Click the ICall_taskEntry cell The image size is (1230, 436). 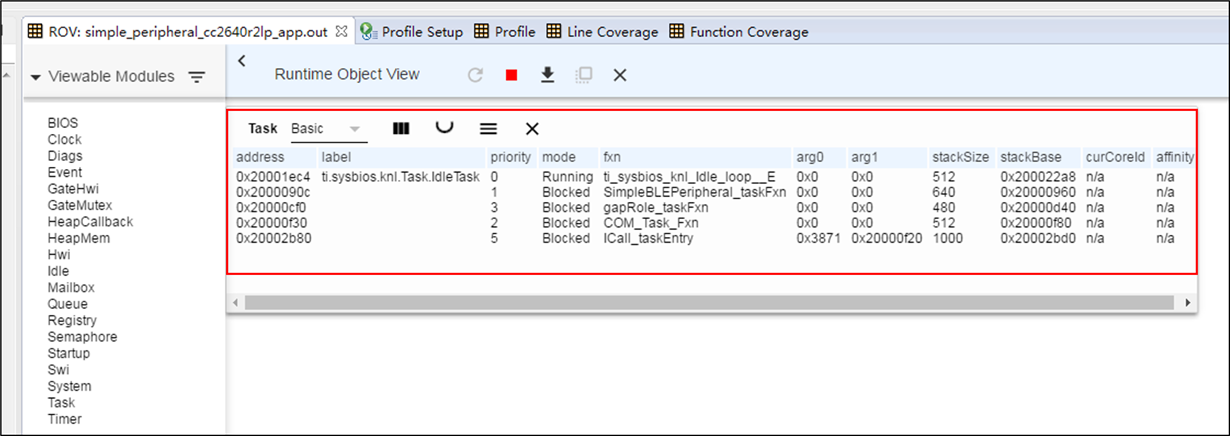point(648,238)
